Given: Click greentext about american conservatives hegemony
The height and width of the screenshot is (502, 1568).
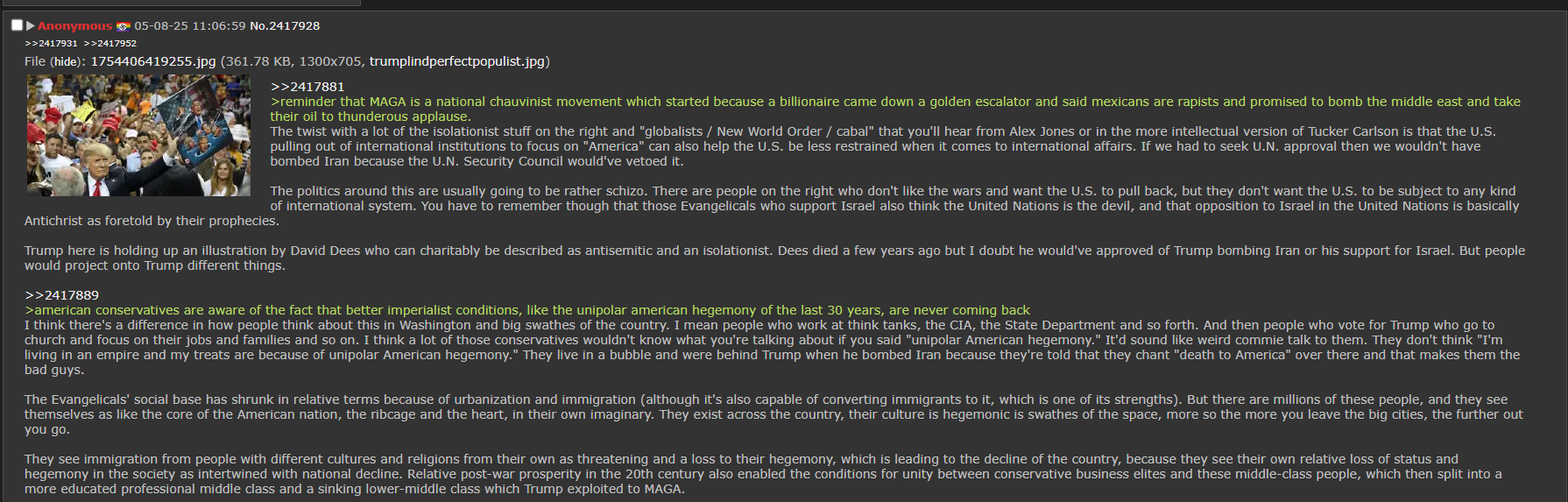Looking at the screenshot, I should point(527,310).
